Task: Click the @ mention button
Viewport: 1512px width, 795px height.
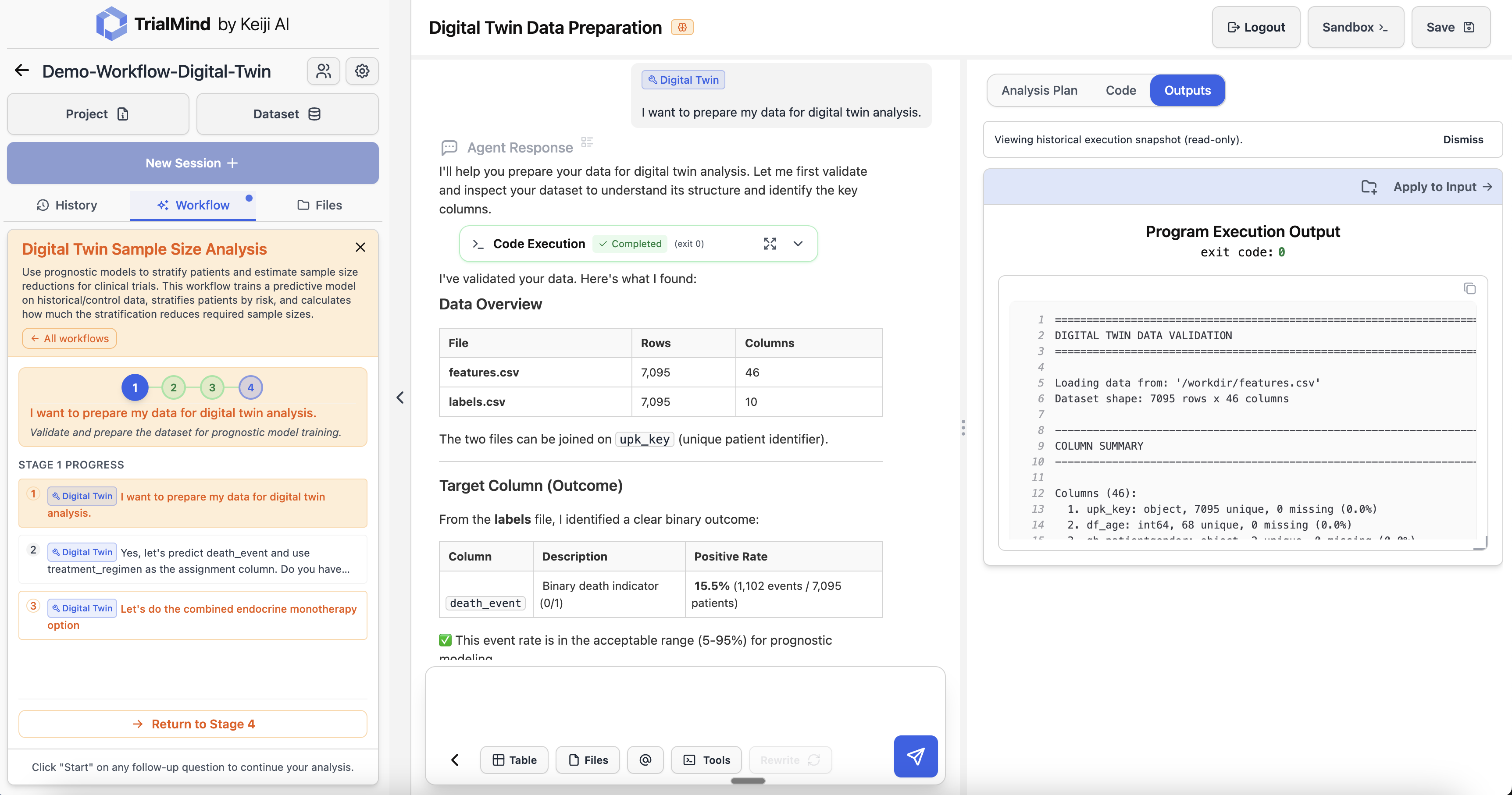Action: (x=645, y=760)
